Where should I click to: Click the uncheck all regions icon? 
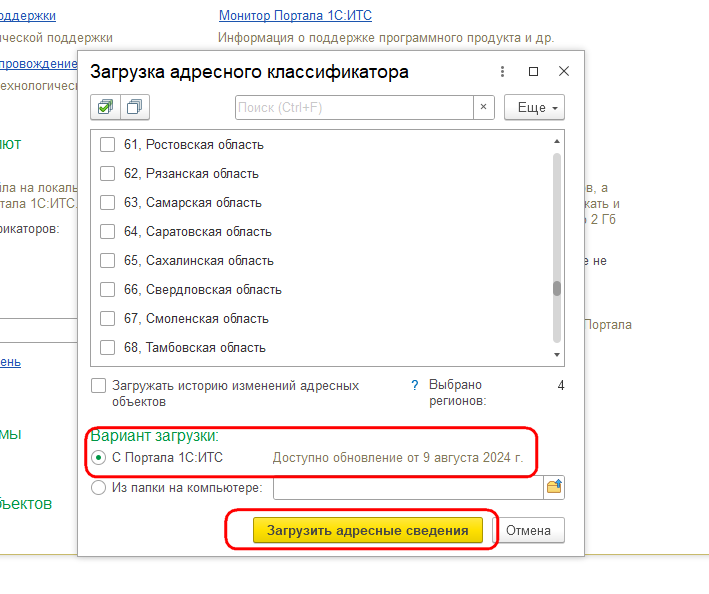pyautogui.click(x=135, y=107)
